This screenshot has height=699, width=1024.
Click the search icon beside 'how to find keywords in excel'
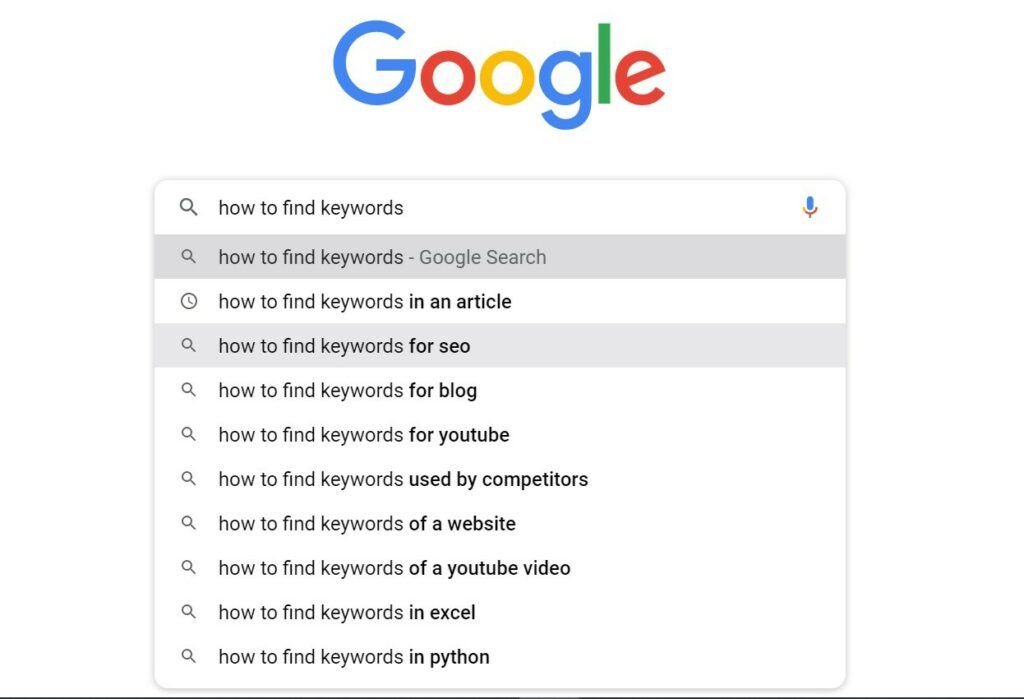pos(189,612)
